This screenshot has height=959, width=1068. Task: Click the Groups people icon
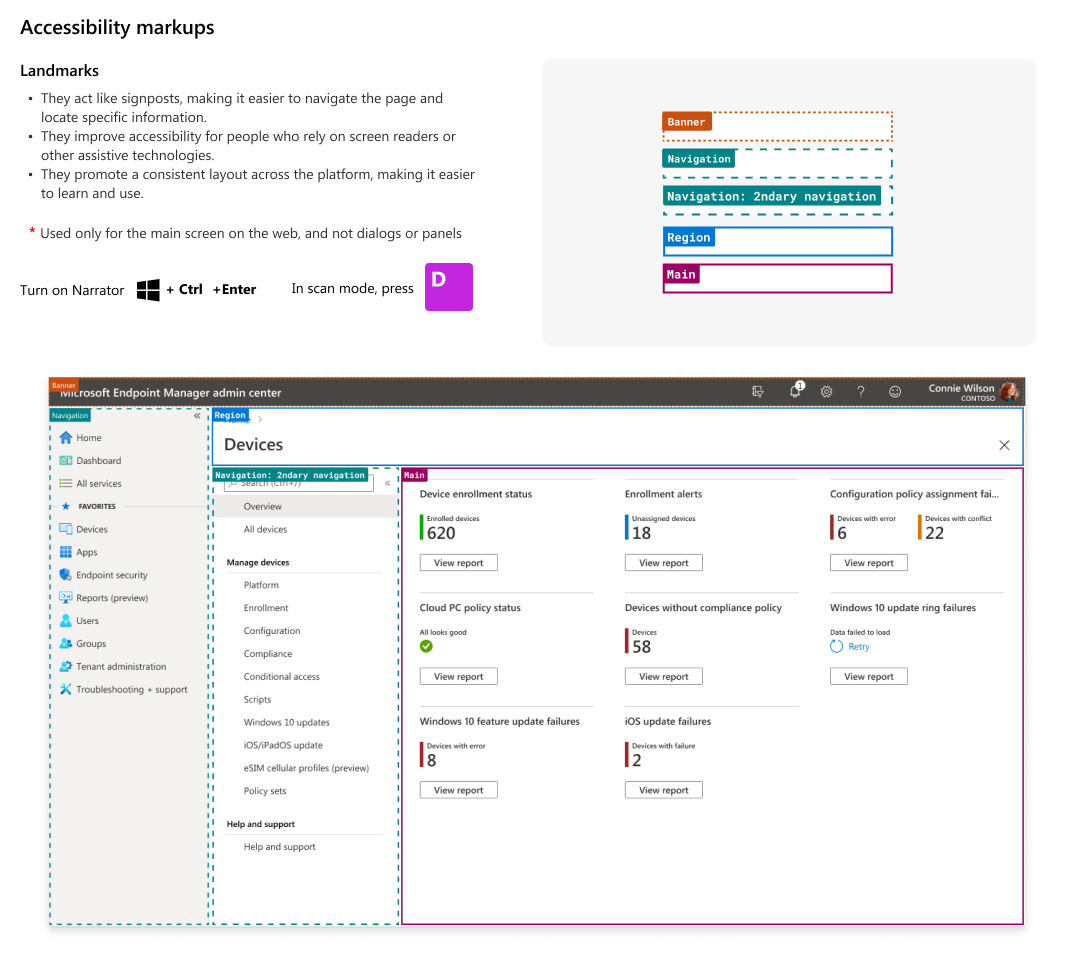[65, 643]
